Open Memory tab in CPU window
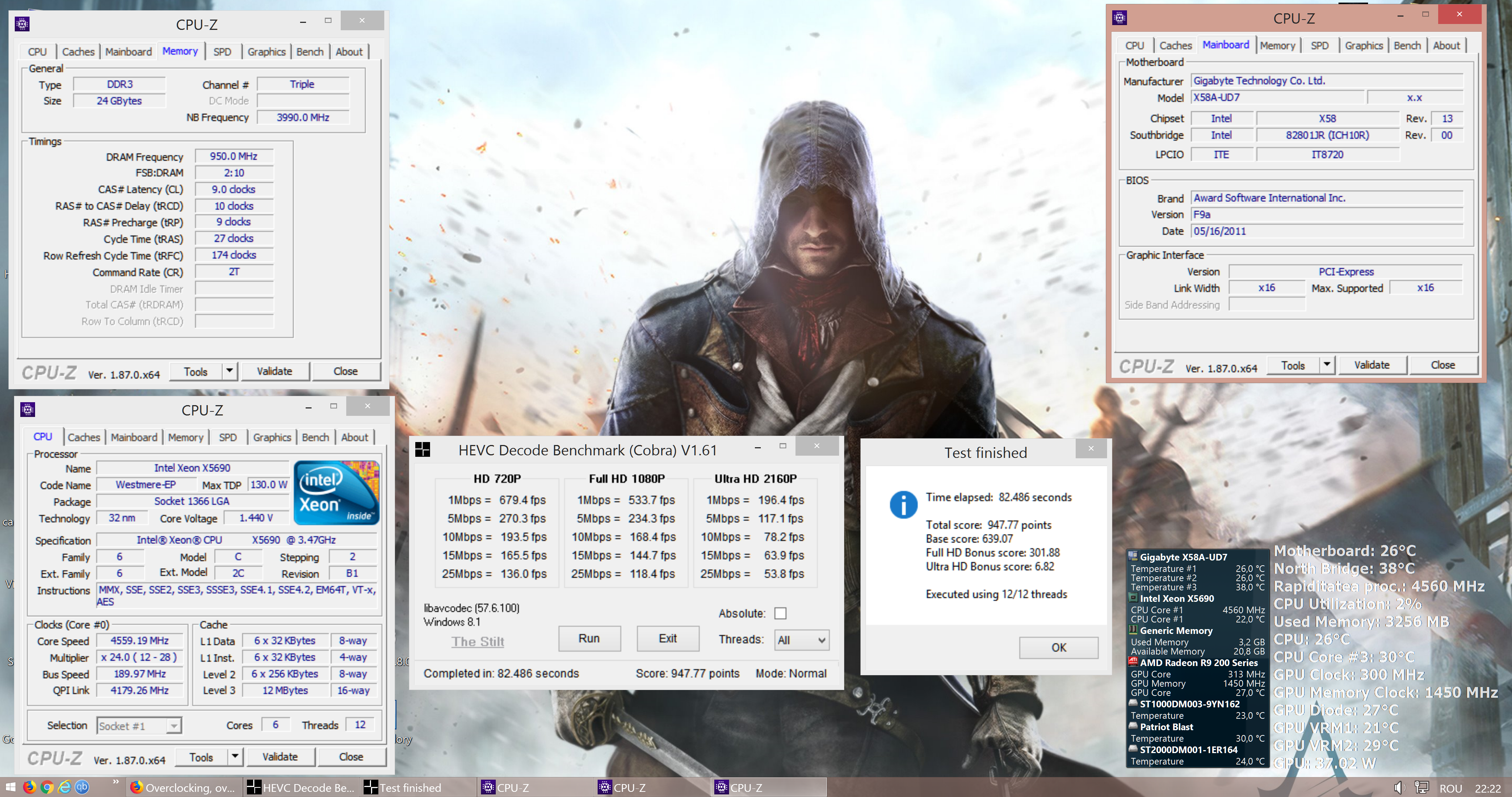Screen dimensions: 1512x797 185,437
